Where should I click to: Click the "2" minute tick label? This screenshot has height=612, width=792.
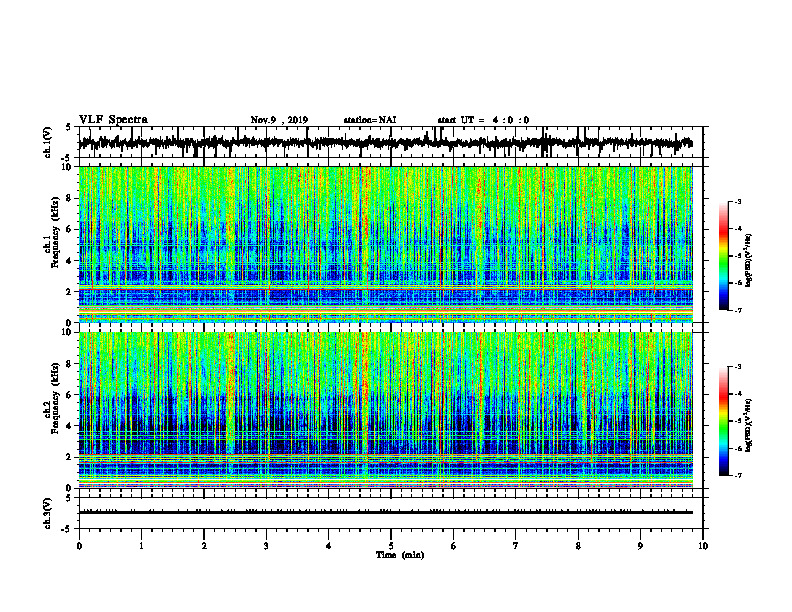coord(204,546)
